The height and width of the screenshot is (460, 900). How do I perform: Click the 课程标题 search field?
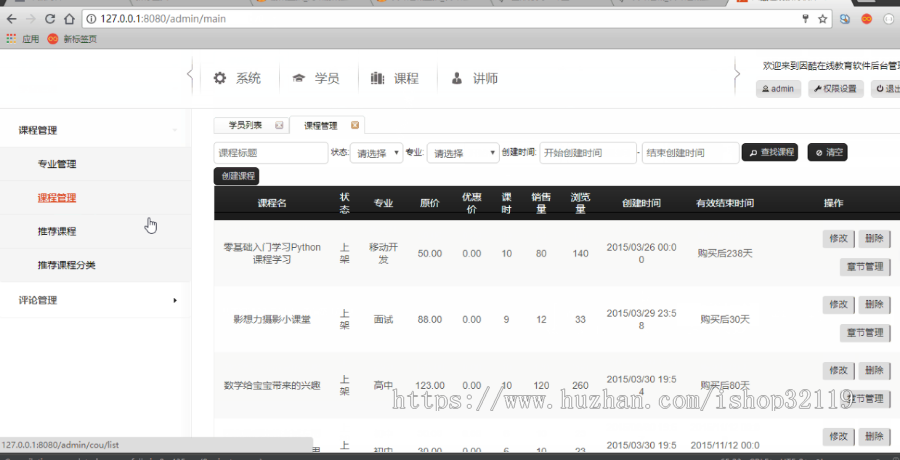tap(271, 153)
